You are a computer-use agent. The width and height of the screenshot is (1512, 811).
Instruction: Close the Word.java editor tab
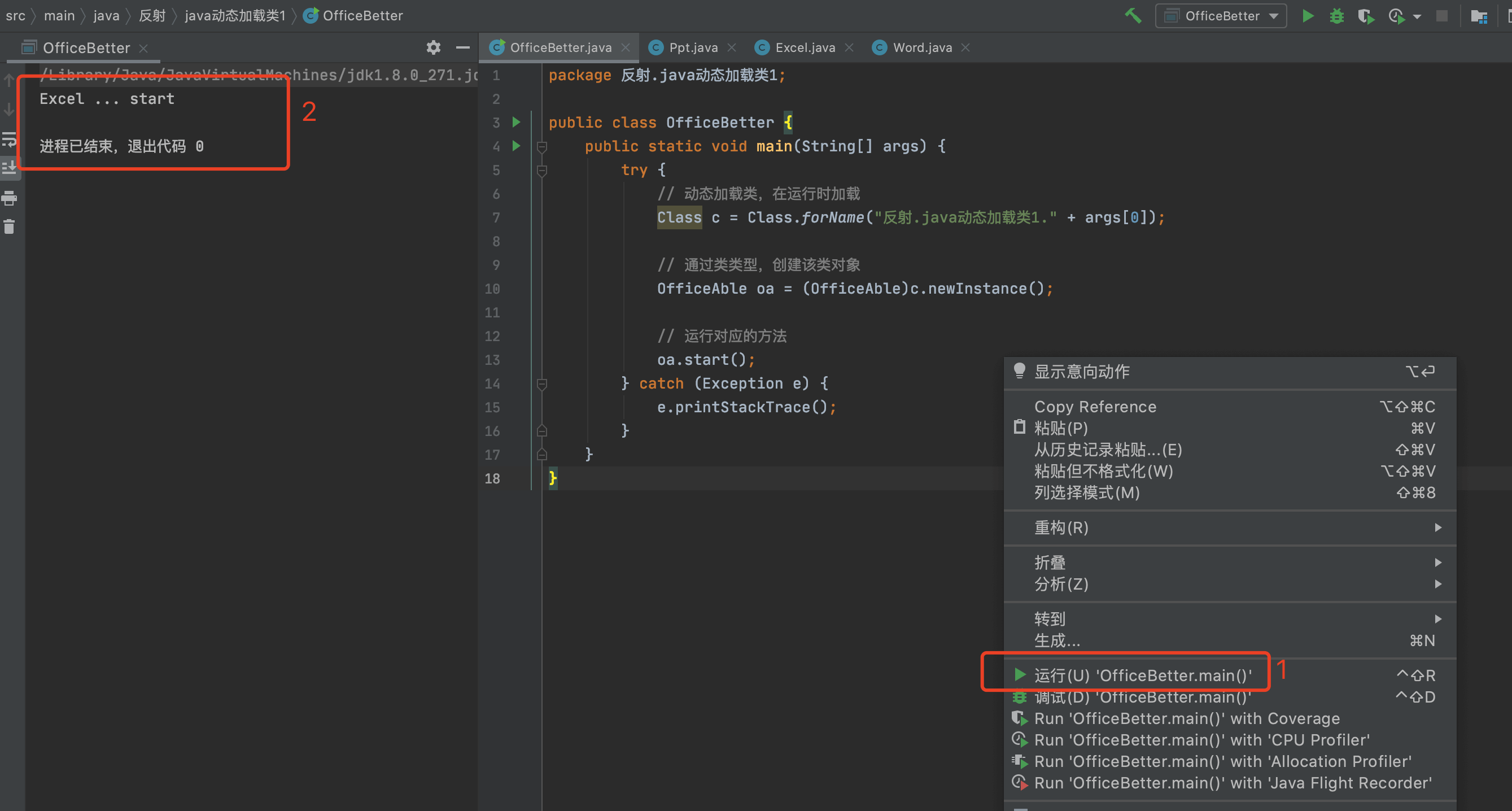pos(965,47)
